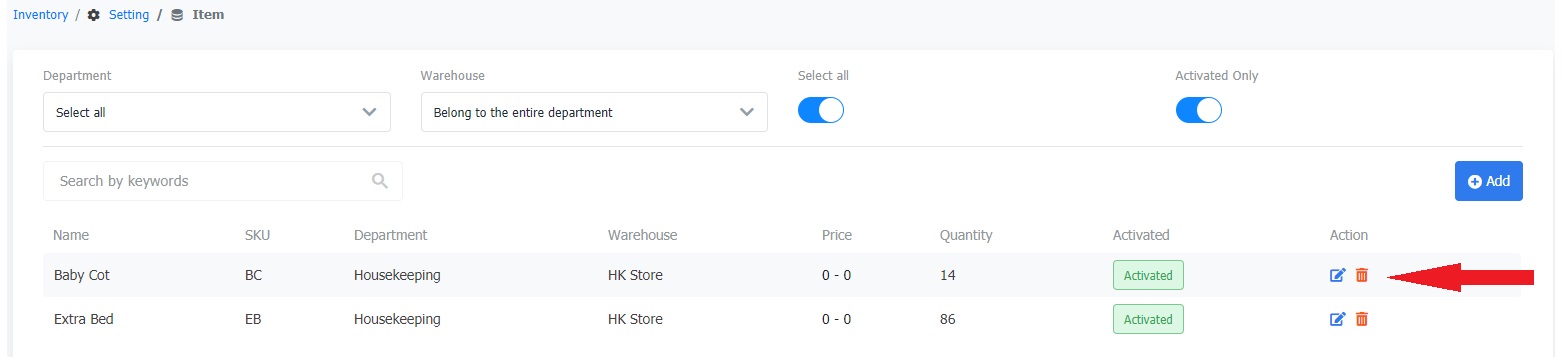This screenshot has height=360, width=1562.
Task: Open the Setting breadcrumb link
Action: pos(129,15)
